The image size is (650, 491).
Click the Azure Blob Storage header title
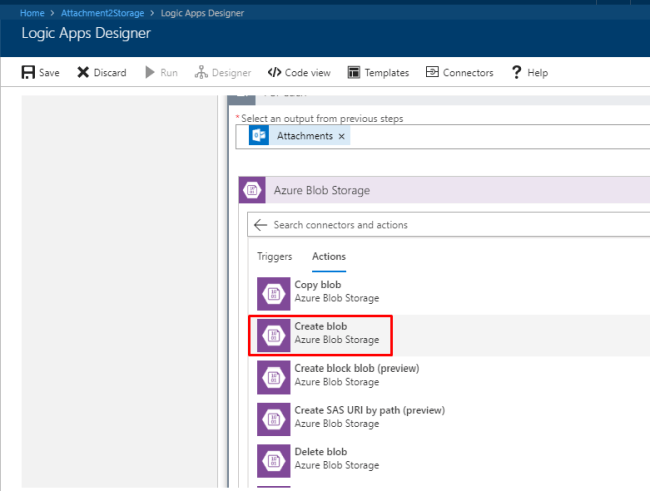pyautogui.click(x=322, y=190)
